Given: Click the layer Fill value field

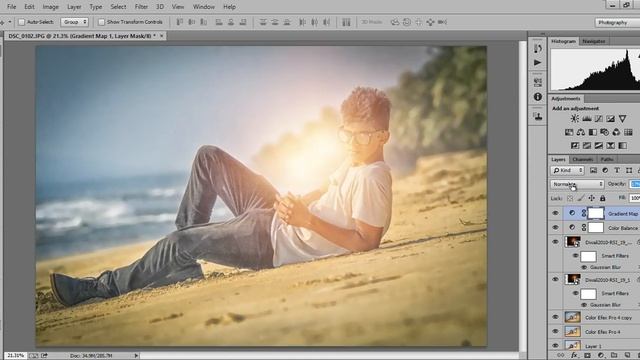Looking at the screenshot, I should tap(635, 198).
